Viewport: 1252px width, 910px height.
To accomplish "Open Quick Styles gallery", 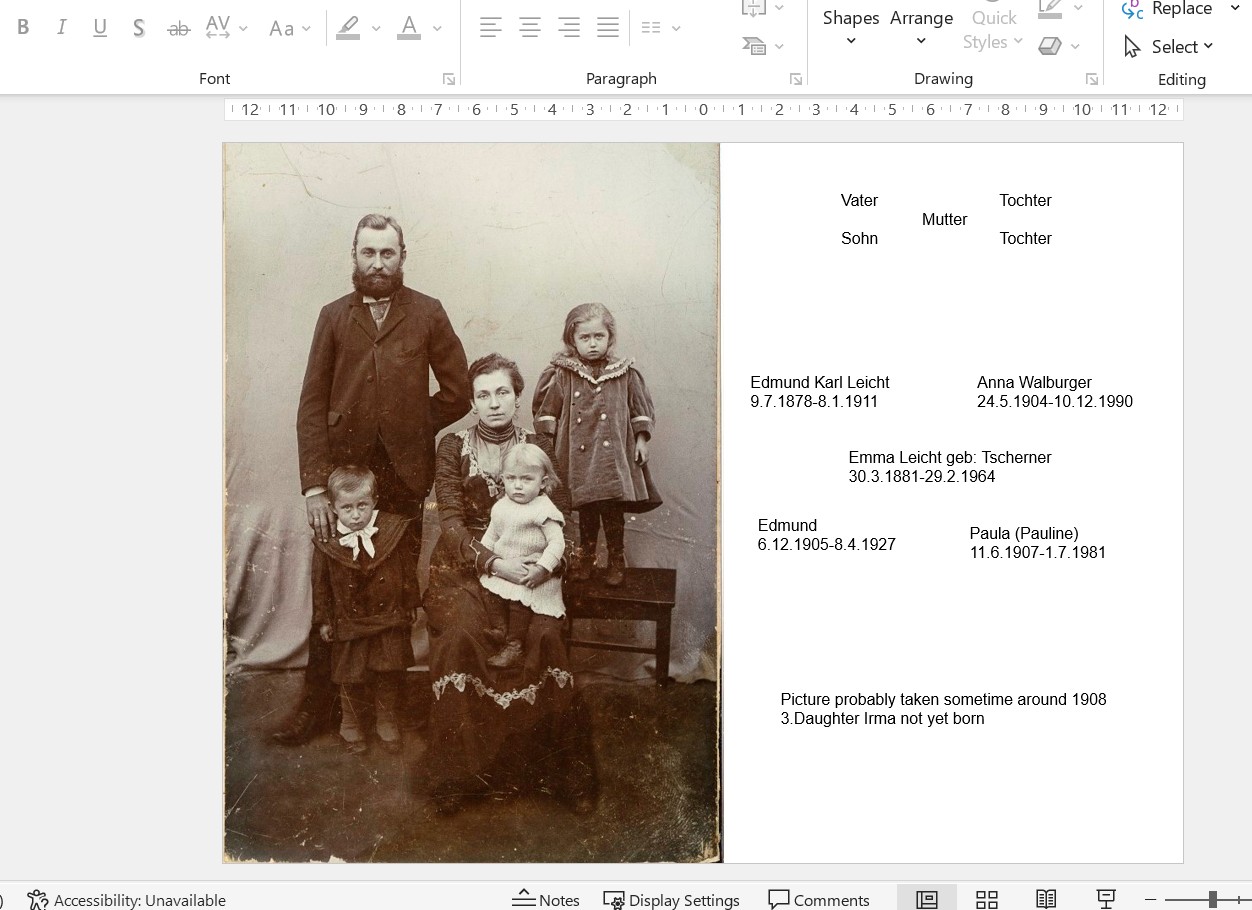I will click(993, 28).
